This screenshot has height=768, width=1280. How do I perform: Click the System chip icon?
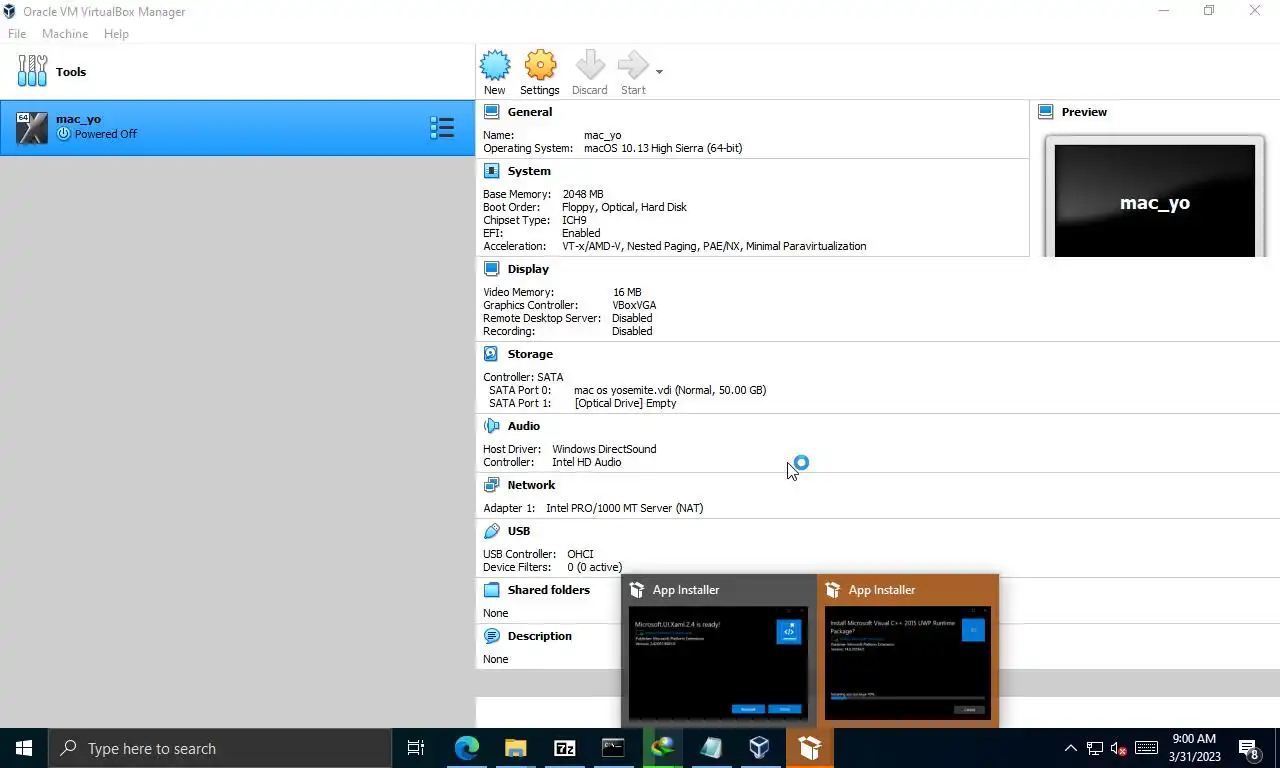point(491,171)
